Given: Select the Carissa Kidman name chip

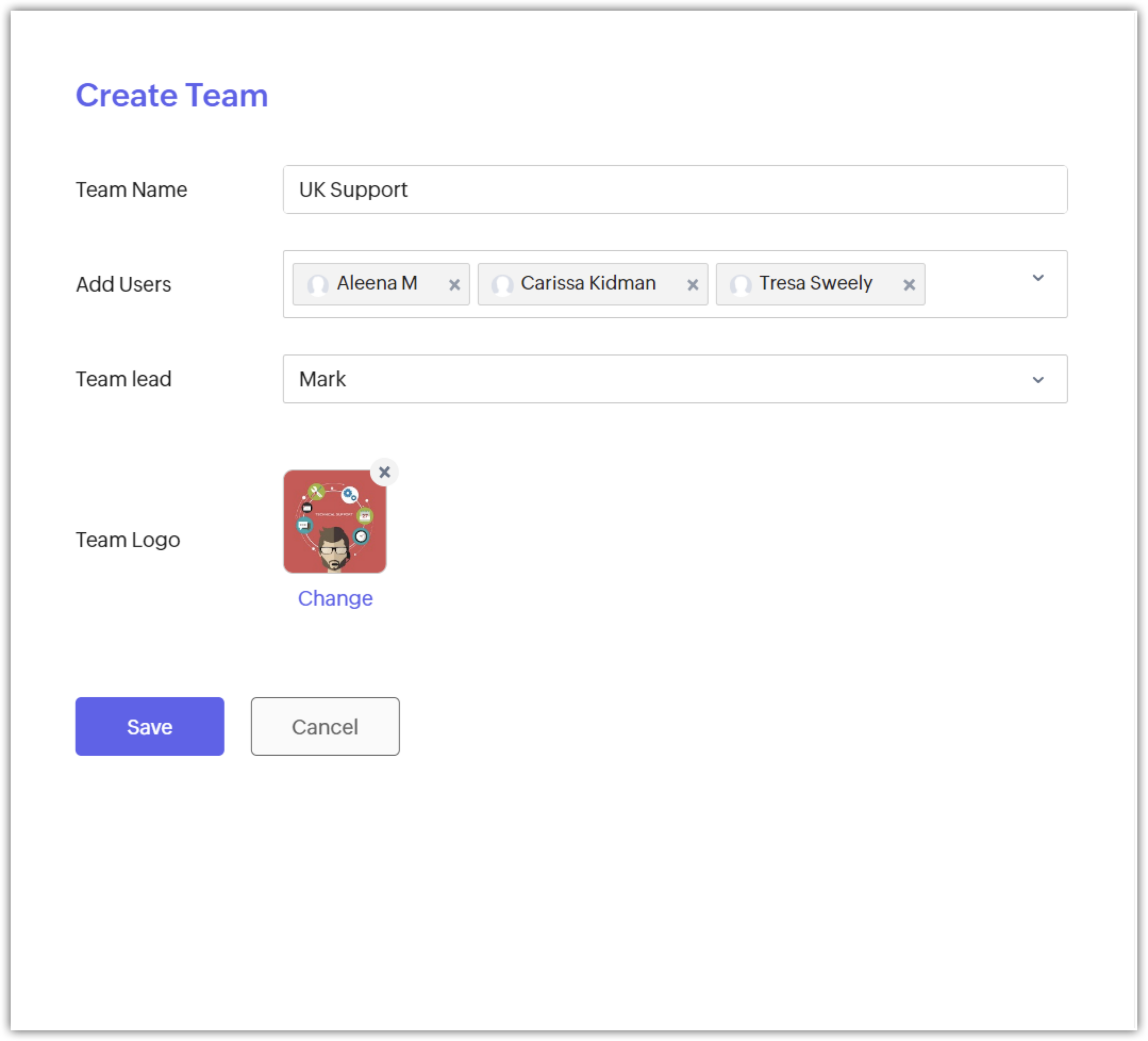Looking at the screenshot, I should [x=588, y=283].
